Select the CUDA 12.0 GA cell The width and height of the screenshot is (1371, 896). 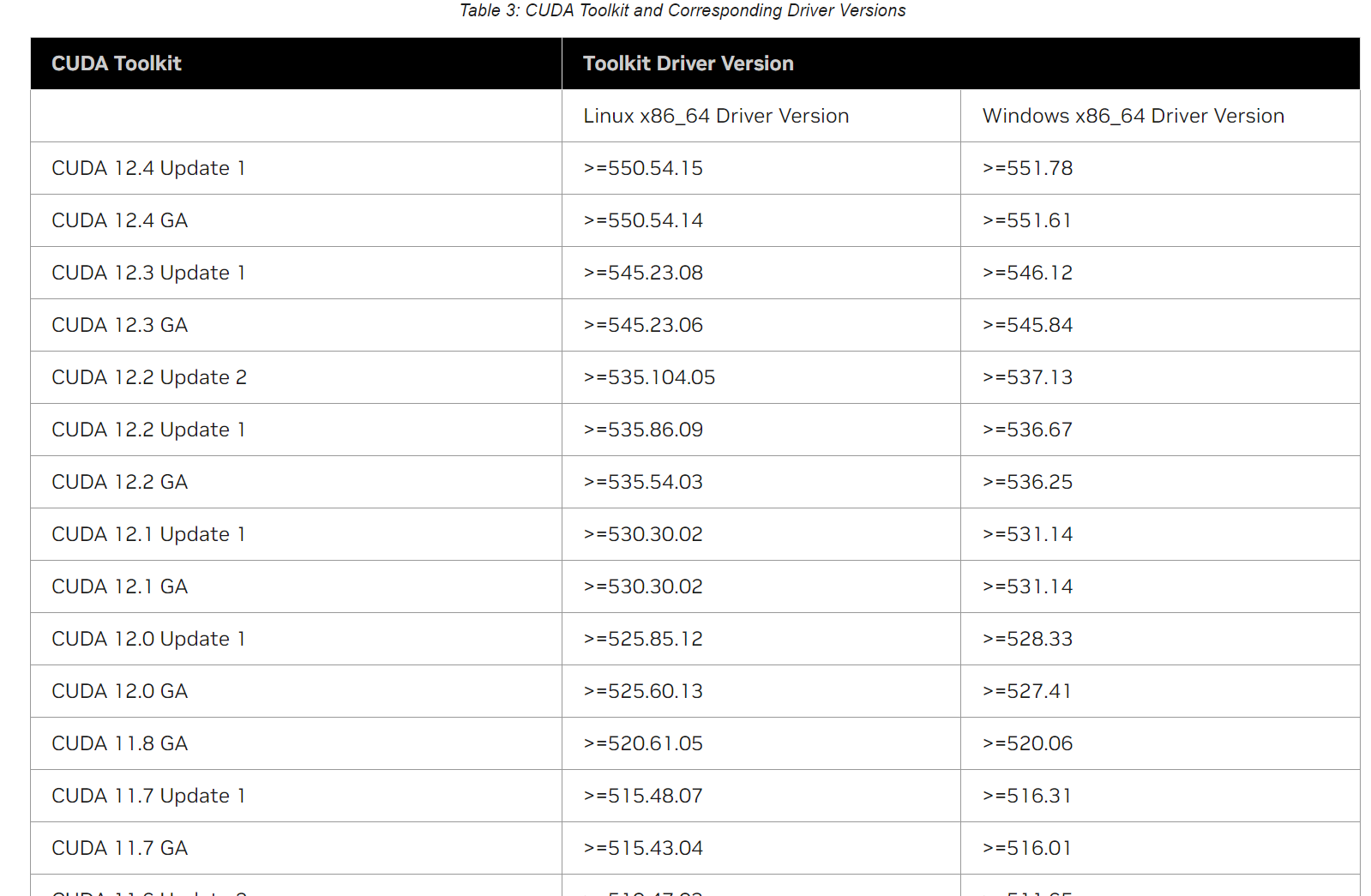119,691
